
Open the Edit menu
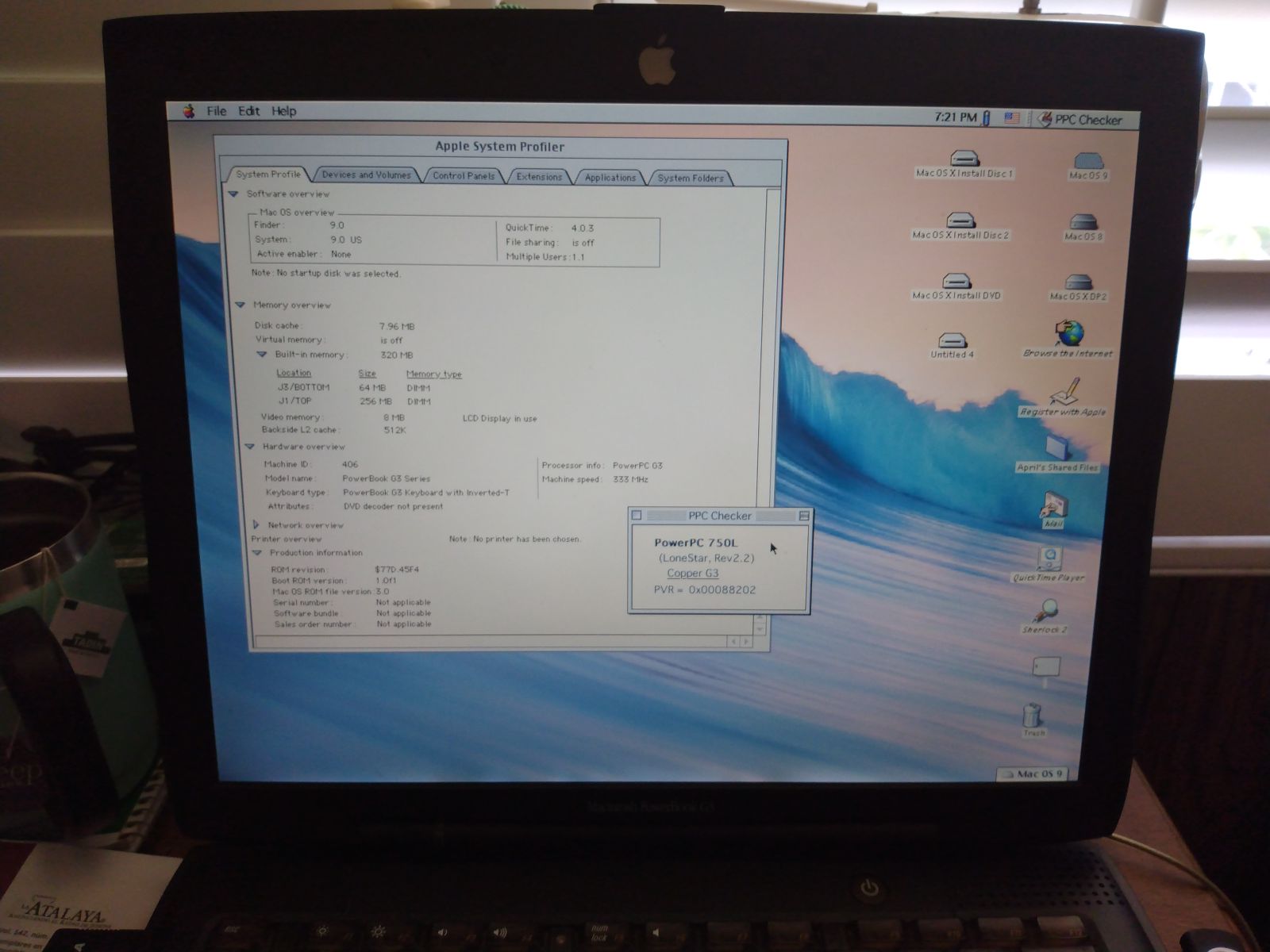tap(249, 111)
